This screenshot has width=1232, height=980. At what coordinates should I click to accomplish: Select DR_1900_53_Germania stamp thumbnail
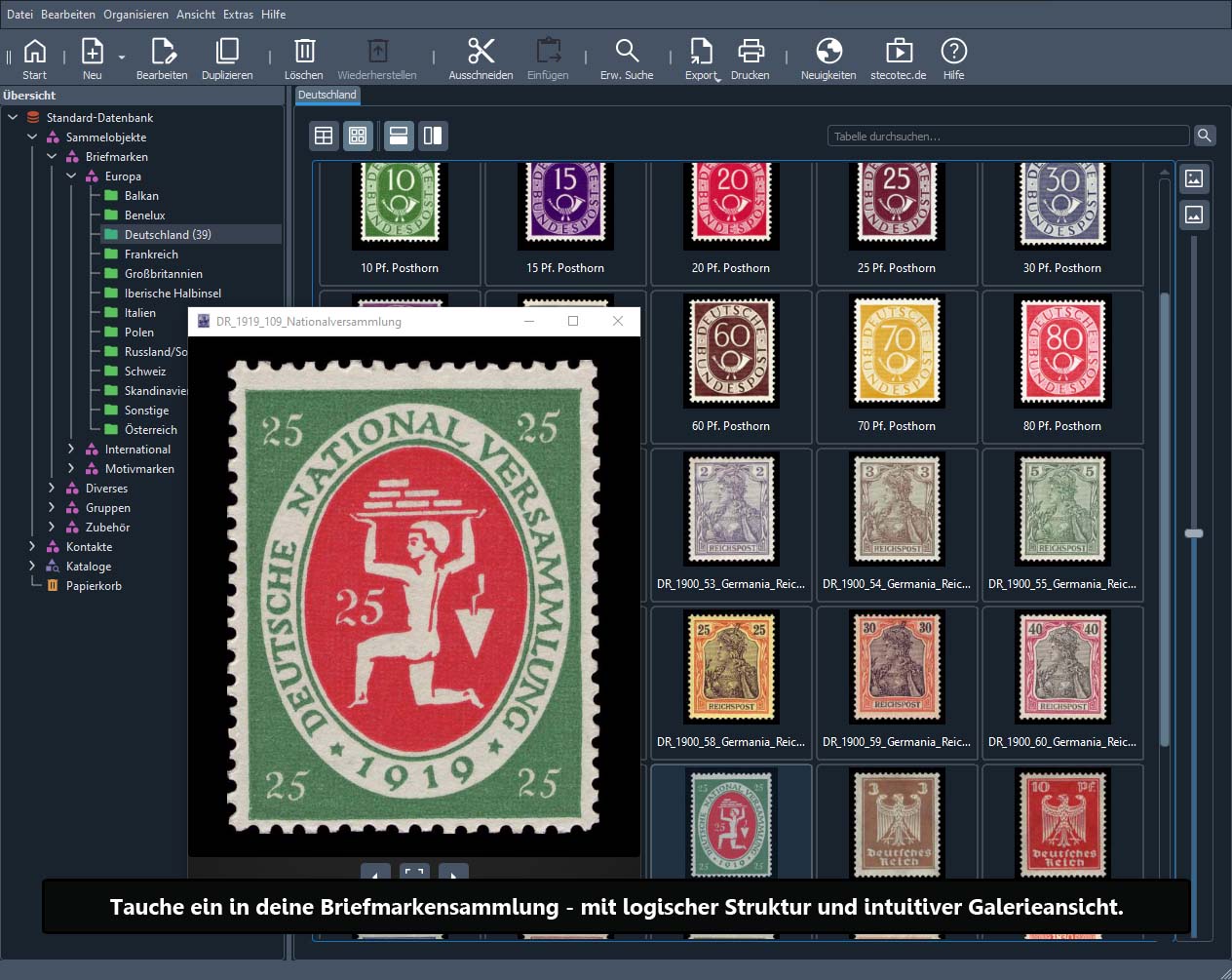pyautogui.click(x=731, y=525)
